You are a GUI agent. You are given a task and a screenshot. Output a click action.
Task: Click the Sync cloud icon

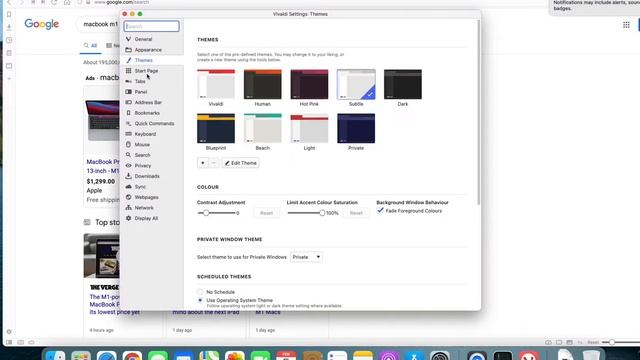point(129,187)
